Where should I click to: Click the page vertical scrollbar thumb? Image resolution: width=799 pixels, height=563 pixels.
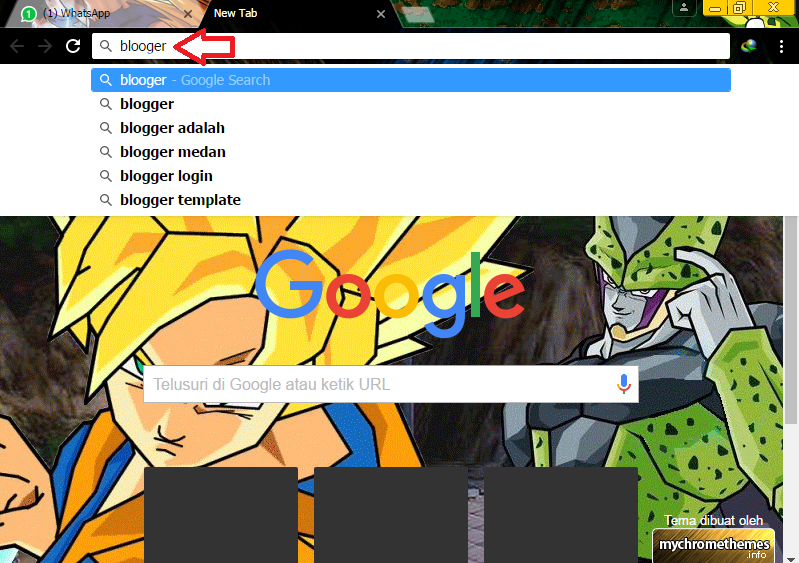791,319
